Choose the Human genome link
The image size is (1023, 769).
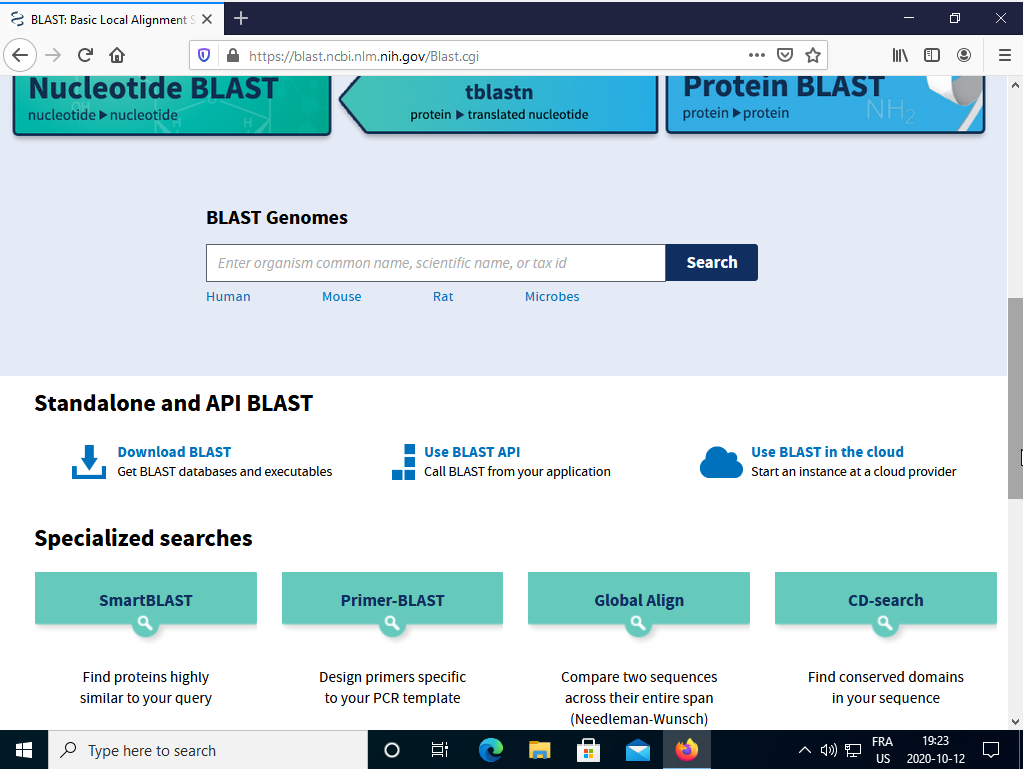[x=228, y=297]
